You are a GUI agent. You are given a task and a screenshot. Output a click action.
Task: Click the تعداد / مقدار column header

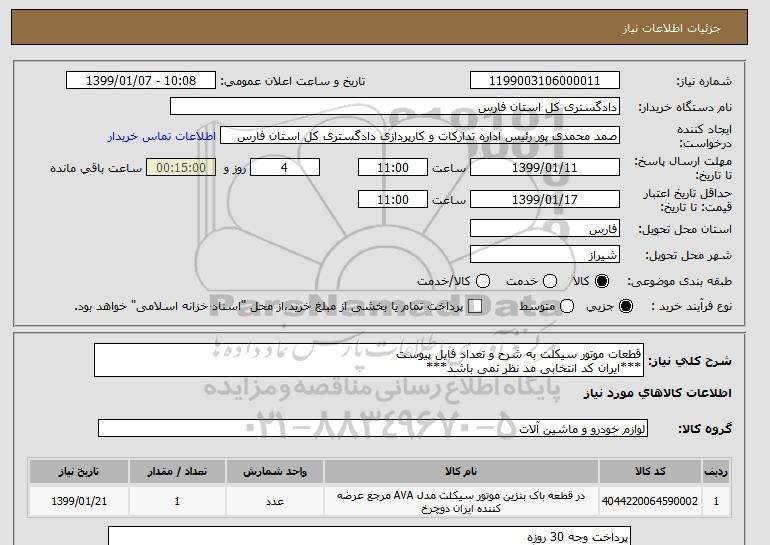(177, 471)
